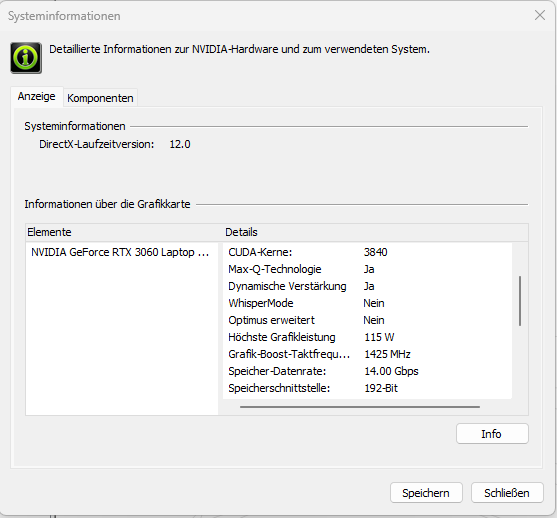Select the Anzeige tab
557x518 pixels.
click(x=37, y=96)
